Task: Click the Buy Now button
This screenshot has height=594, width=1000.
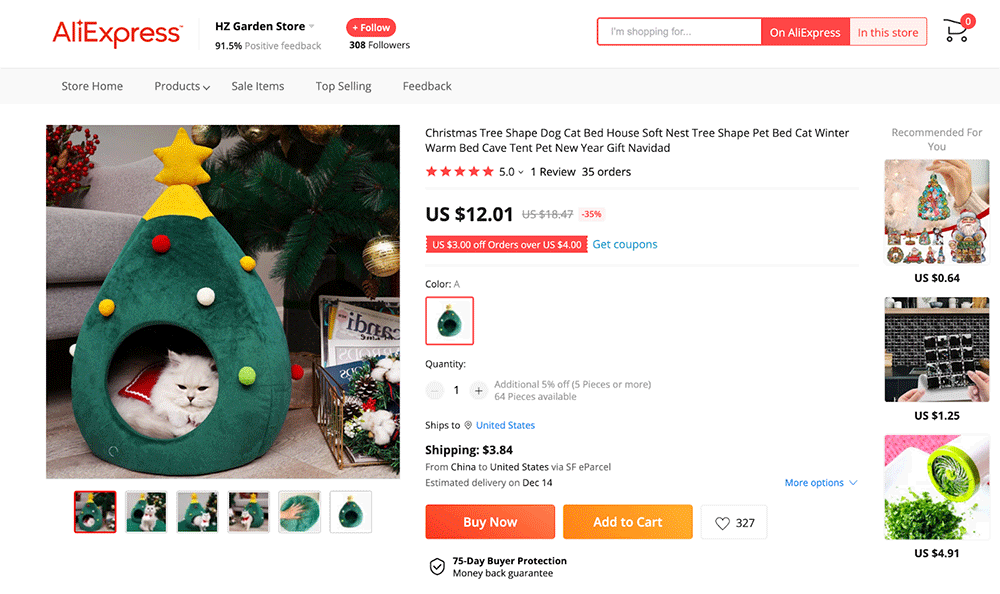Action: (x=490, y=522)
